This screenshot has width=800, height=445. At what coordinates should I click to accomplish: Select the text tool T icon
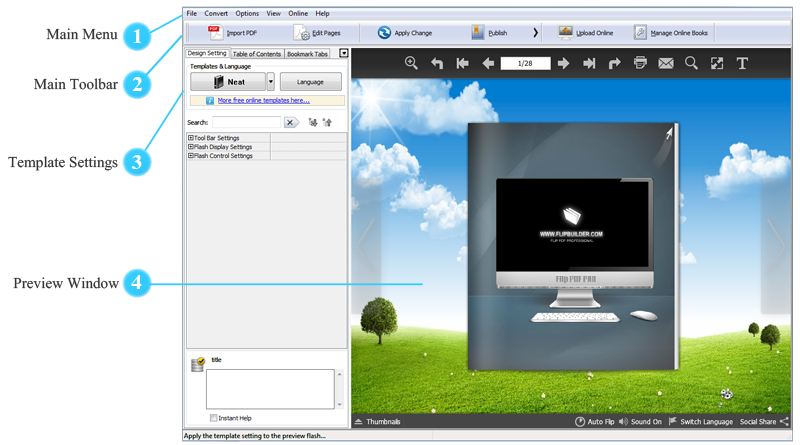[742, 64]
